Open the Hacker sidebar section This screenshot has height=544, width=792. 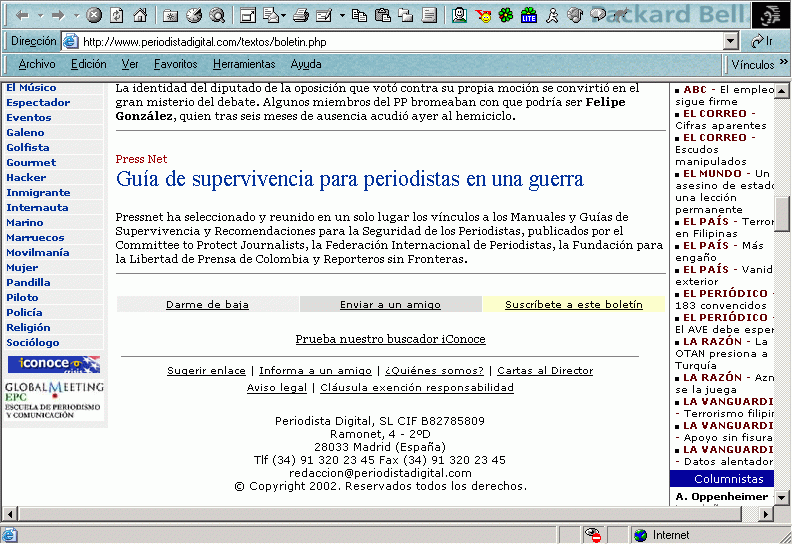(x=26, y=177)
